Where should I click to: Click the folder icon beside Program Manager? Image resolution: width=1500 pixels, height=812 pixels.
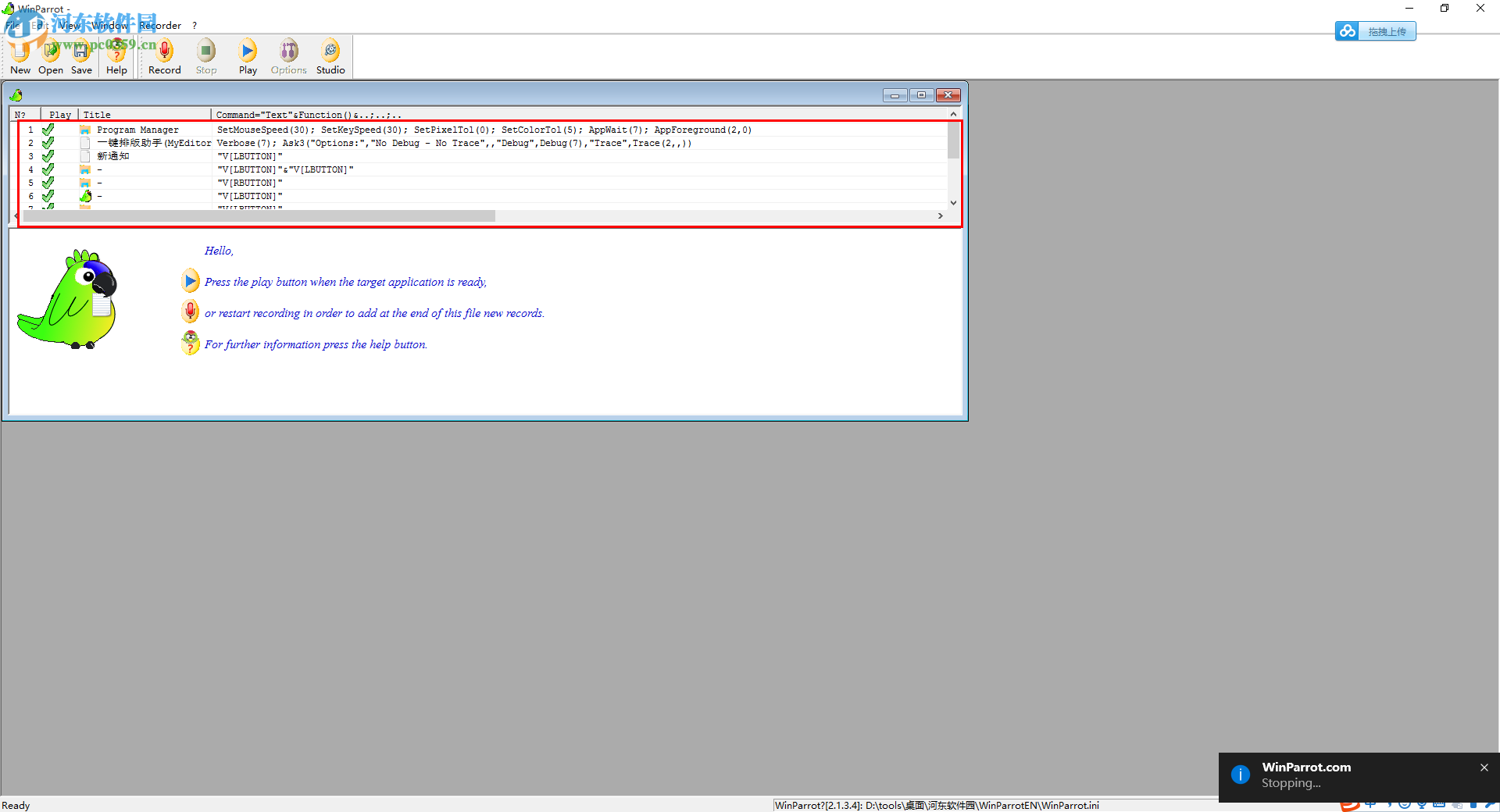[x=85, y=130]
